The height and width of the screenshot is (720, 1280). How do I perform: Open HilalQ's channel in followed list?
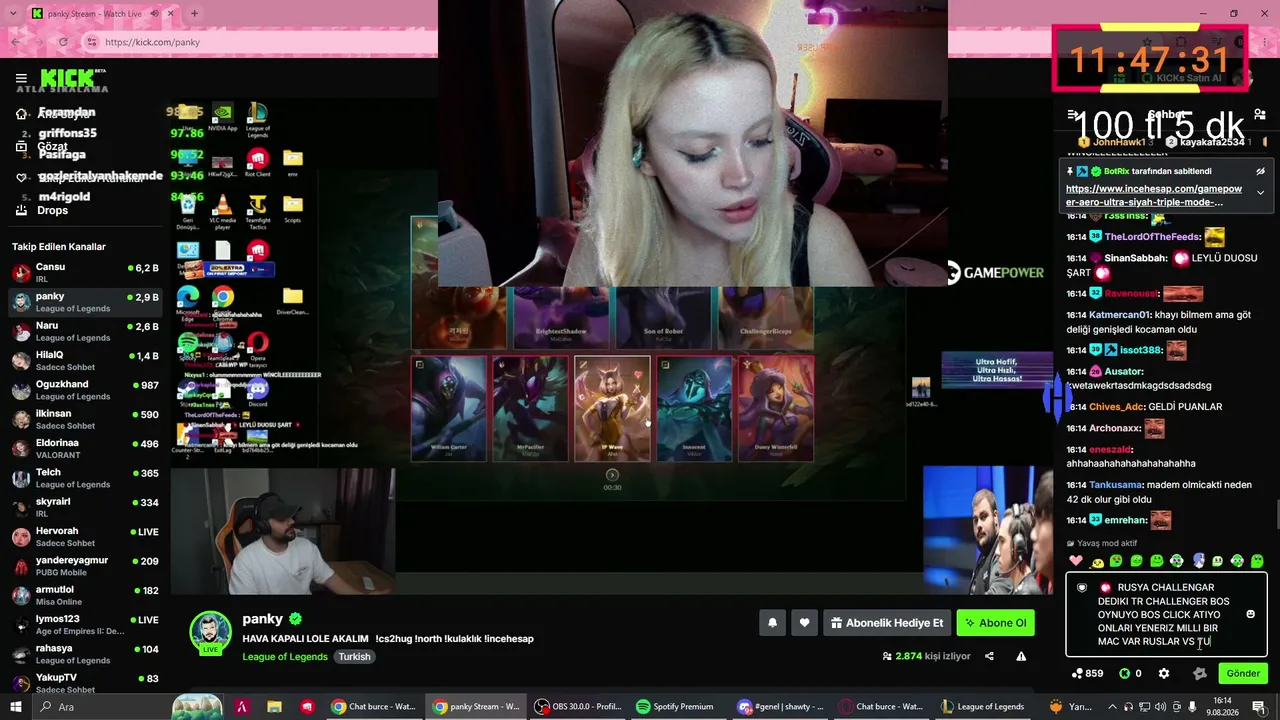[85, 361]
